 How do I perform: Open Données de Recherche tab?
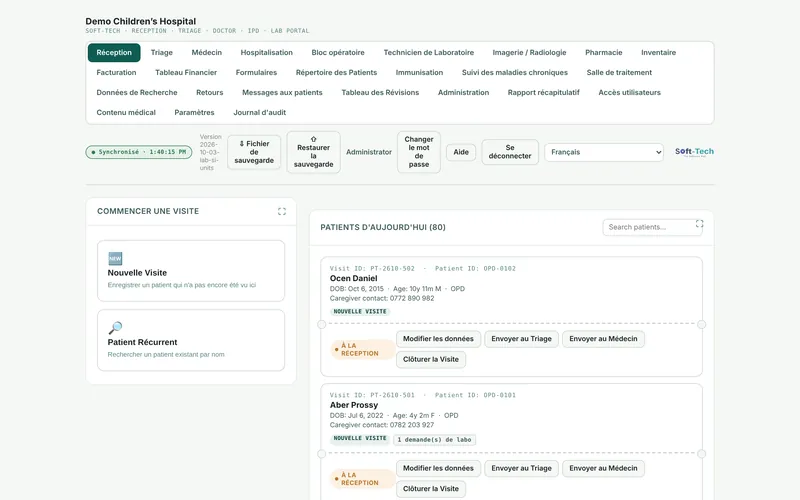[137, 92]
